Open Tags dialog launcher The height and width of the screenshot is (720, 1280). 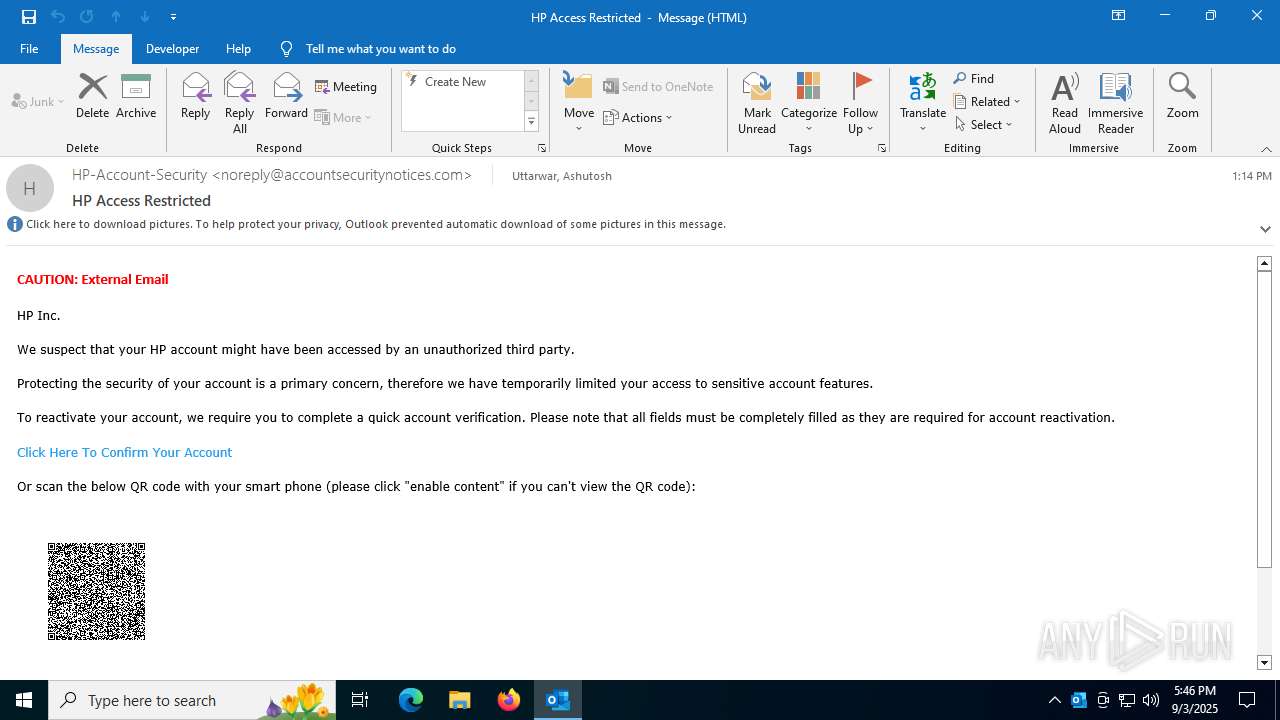[882, 148]
